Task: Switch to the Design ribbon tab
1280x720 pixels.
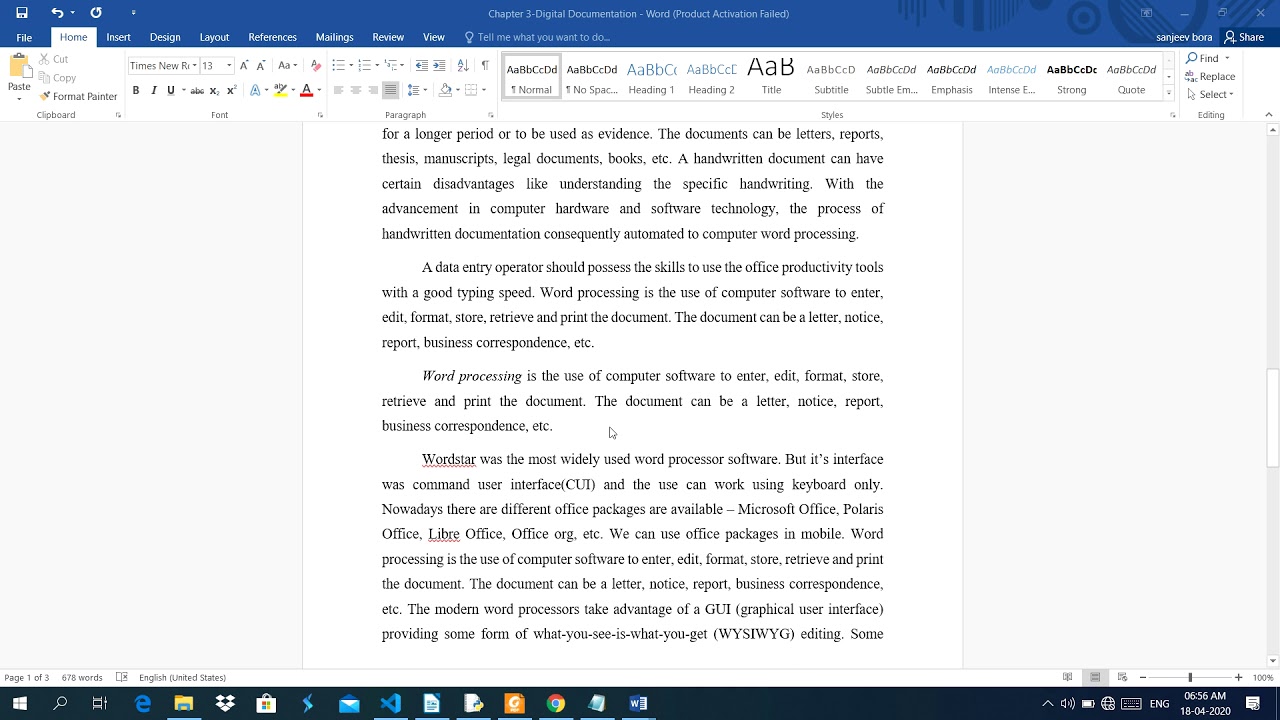Action: point(165,37)
